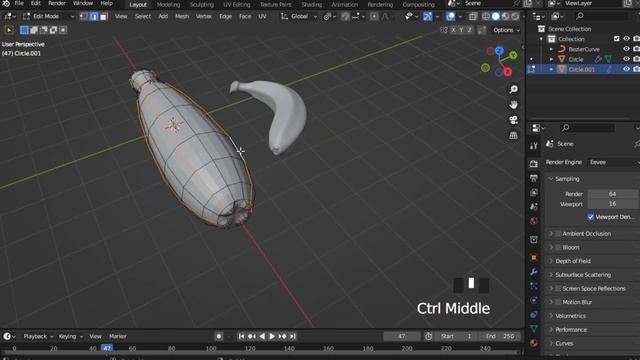Viewport: 640px width, 360px height.
Task: Open the Global orientation dropdown
Action: pos(299,17)
